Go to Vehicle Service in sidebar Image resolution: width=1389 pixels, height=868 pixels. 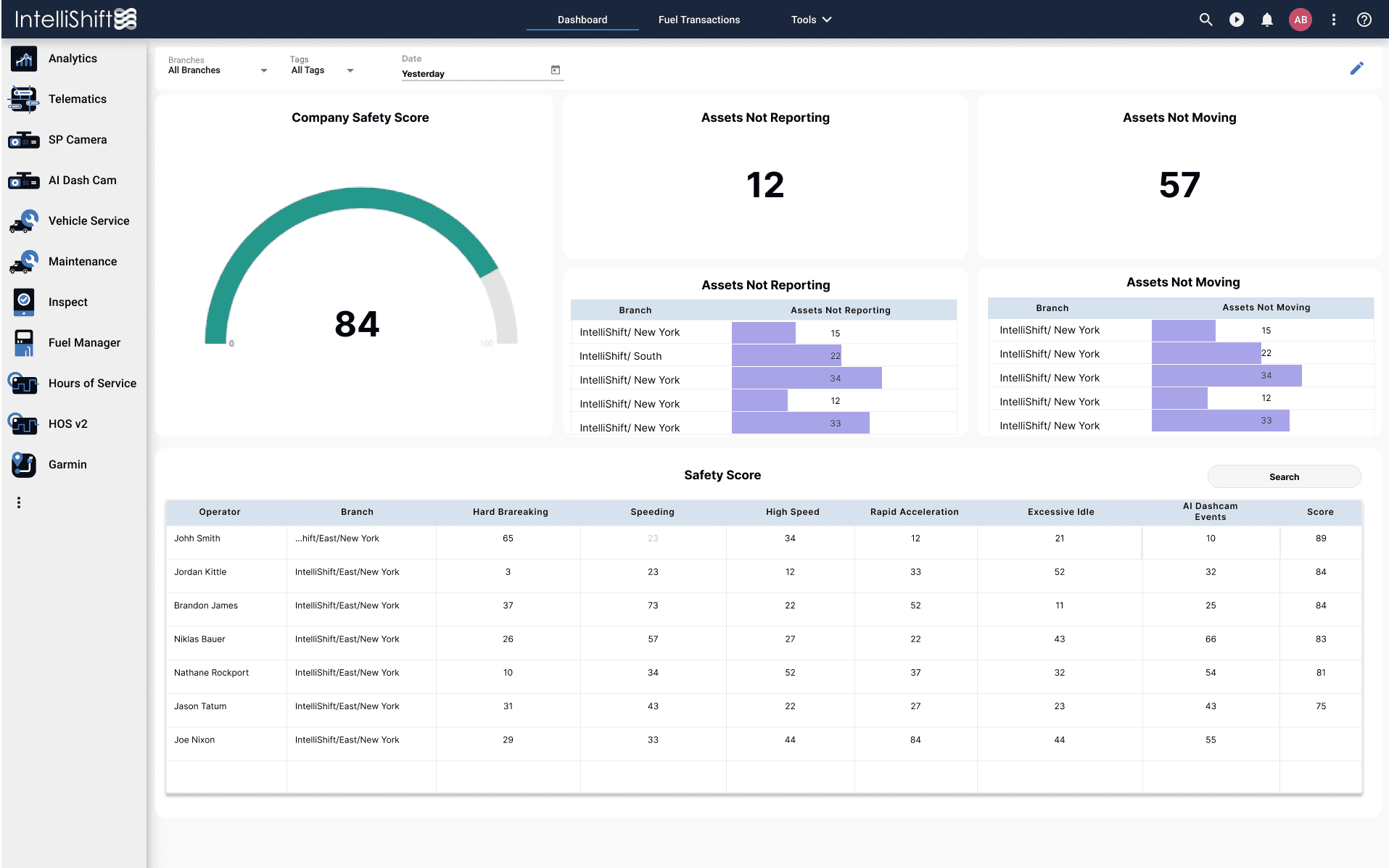[x=88, y=221]
